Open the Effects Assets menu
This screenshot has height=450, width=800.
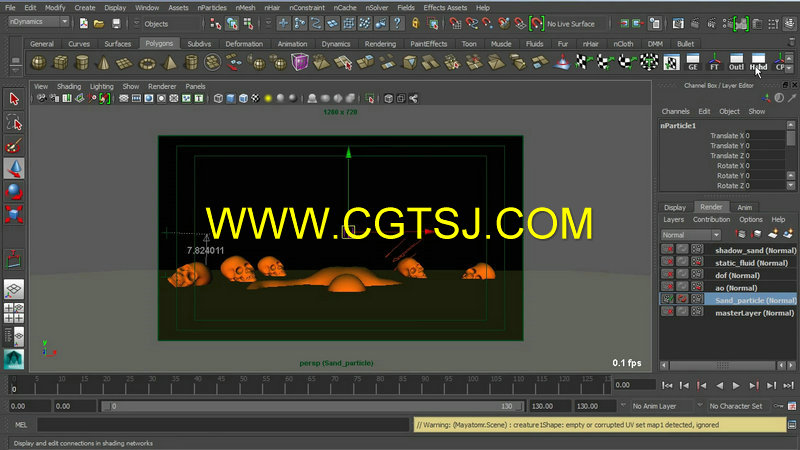[x=445, y=8]
